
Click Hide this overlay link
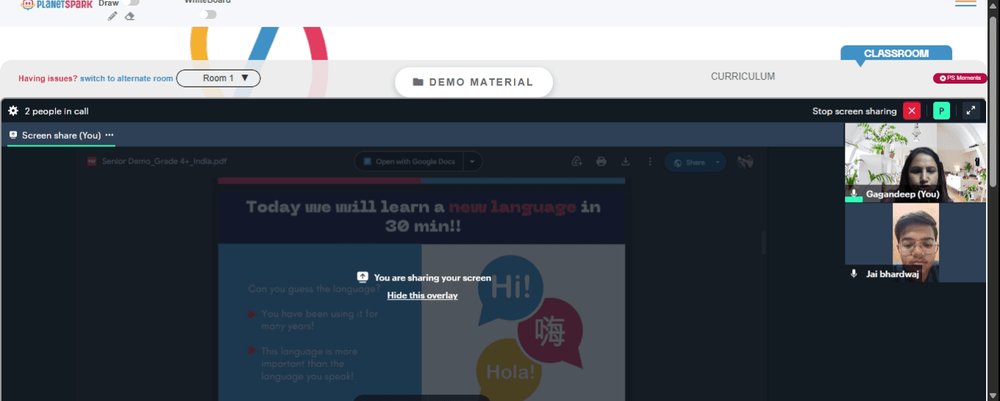(x=422, y=295)
